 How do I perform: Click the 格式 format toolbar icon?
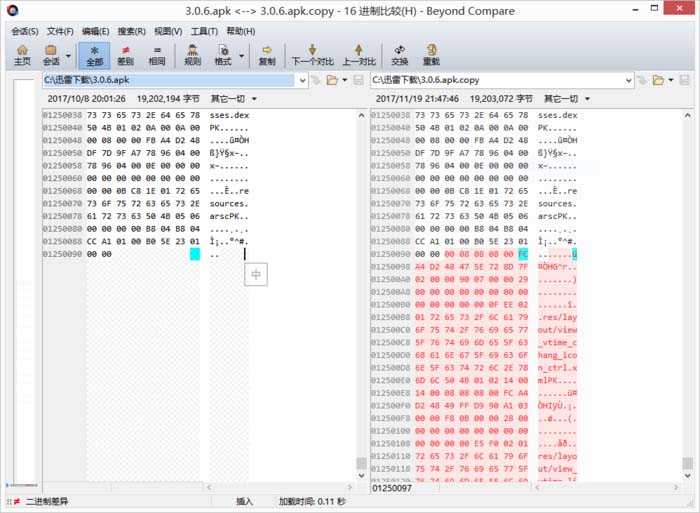click(223, 55)
